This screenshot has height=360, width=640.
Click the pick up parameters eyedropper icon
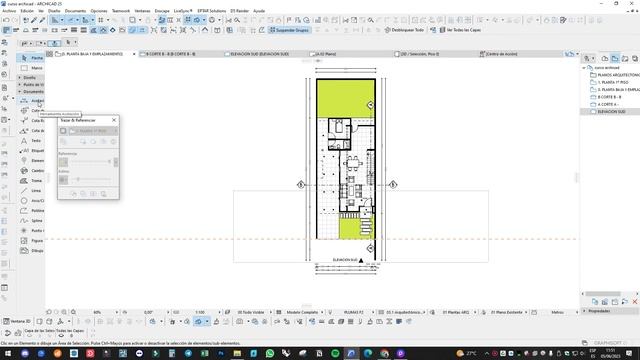pyautogui.click(x=34, y=20)
